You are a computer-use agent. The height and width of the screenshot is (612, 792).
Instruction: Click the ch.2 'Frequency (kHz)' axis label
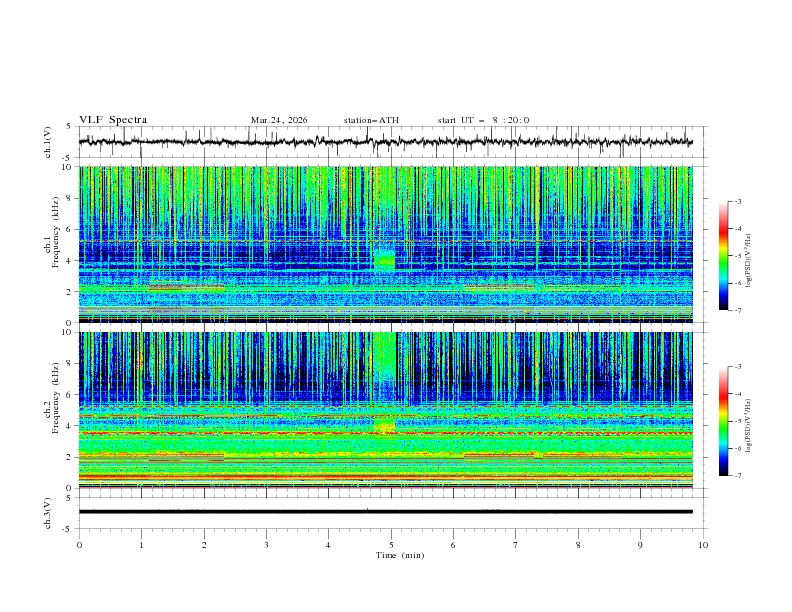click(55, 398)
